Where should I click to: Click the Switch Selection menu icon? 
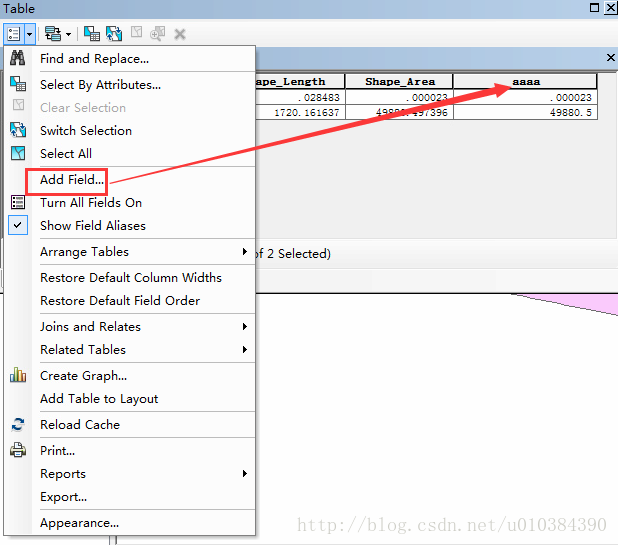[18, 130]
